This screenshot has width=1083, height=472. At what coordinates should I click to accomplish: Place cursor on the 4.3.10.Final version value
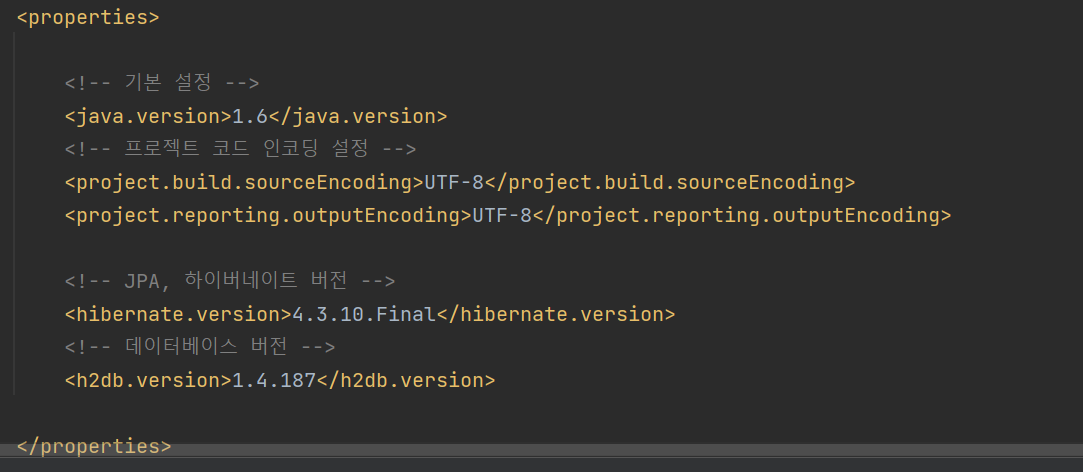coord(364,314)
